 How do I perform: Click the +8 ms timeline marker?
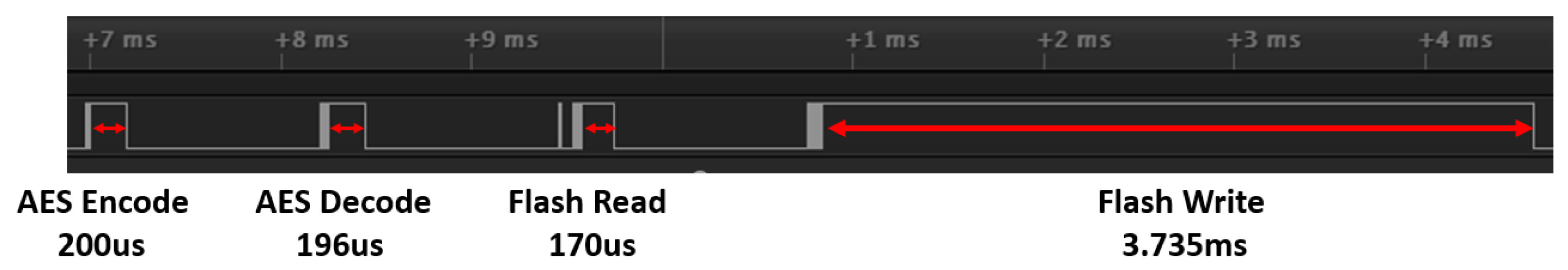click(311, 40)
